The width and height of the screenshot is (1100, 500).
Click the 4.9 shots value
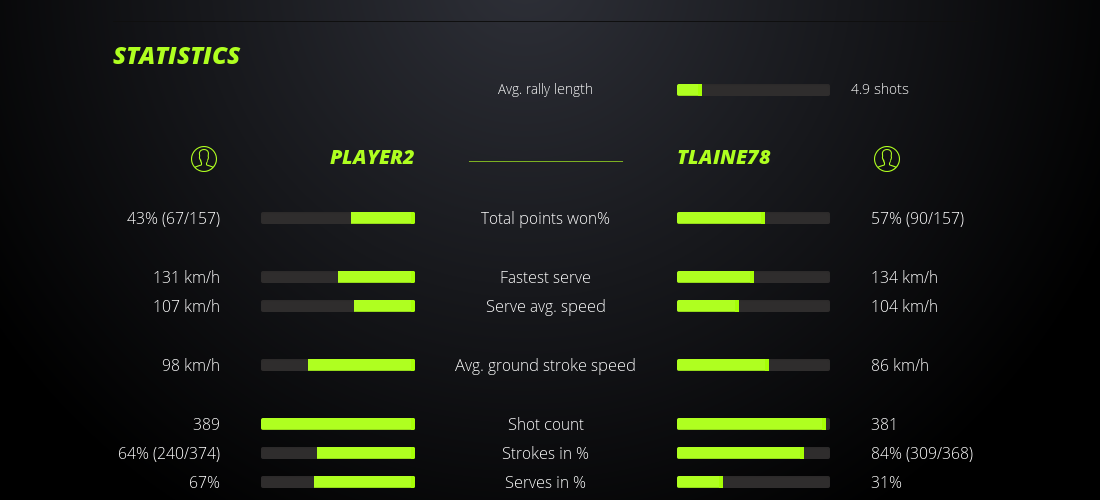pos(879,89)
